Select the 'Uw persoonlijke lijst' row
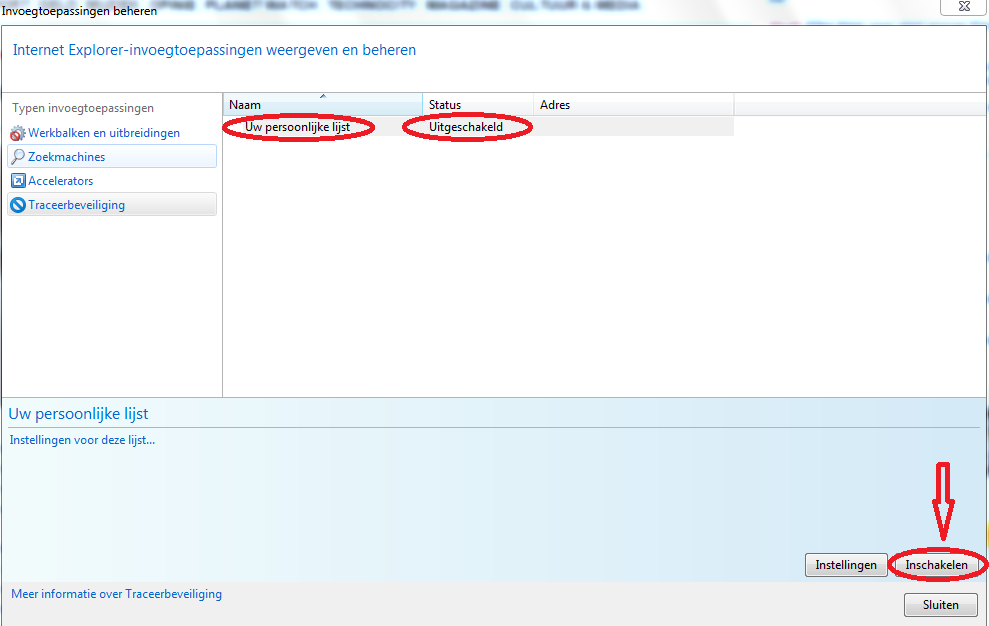Image resolution: width=989 pixels, height=626 pixels. (297, 127)
